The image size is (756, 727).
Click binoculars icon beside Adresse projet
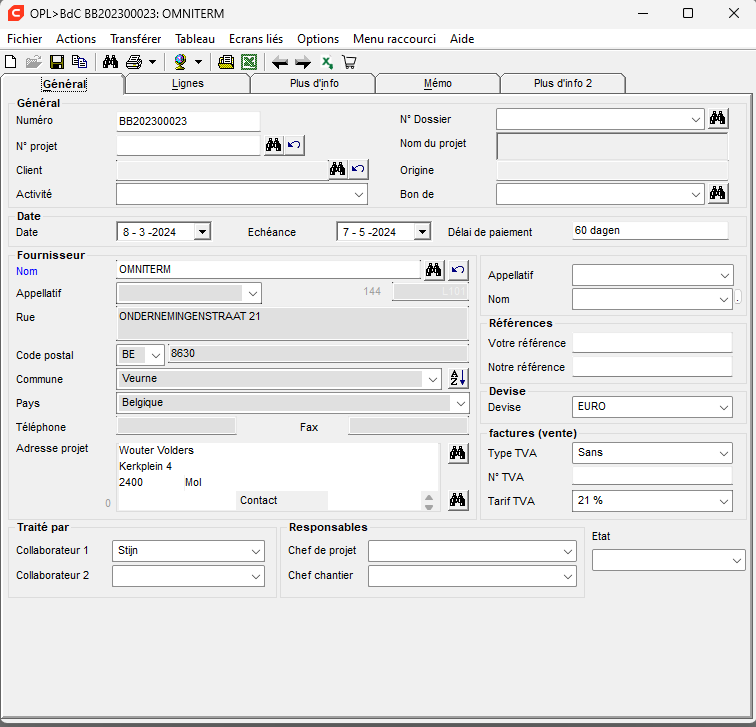click(x=458, y=453)
